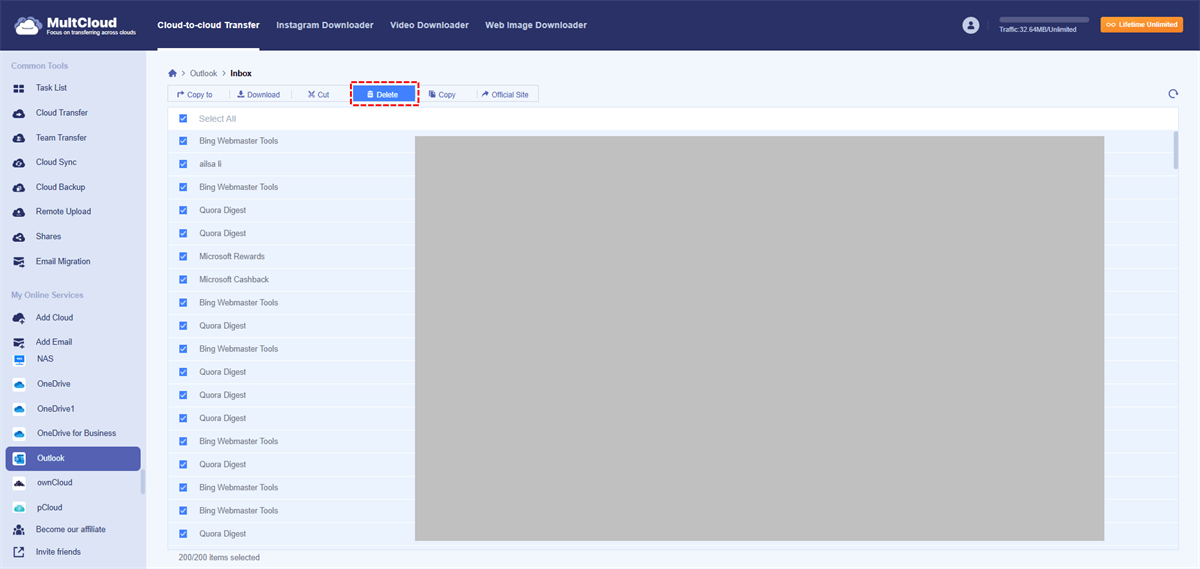The height and width of the screenshot is (569, 1200).
Task: Click Inbox in the breadcrumb path
Action: pyautogui.click(x=241, y=73)
